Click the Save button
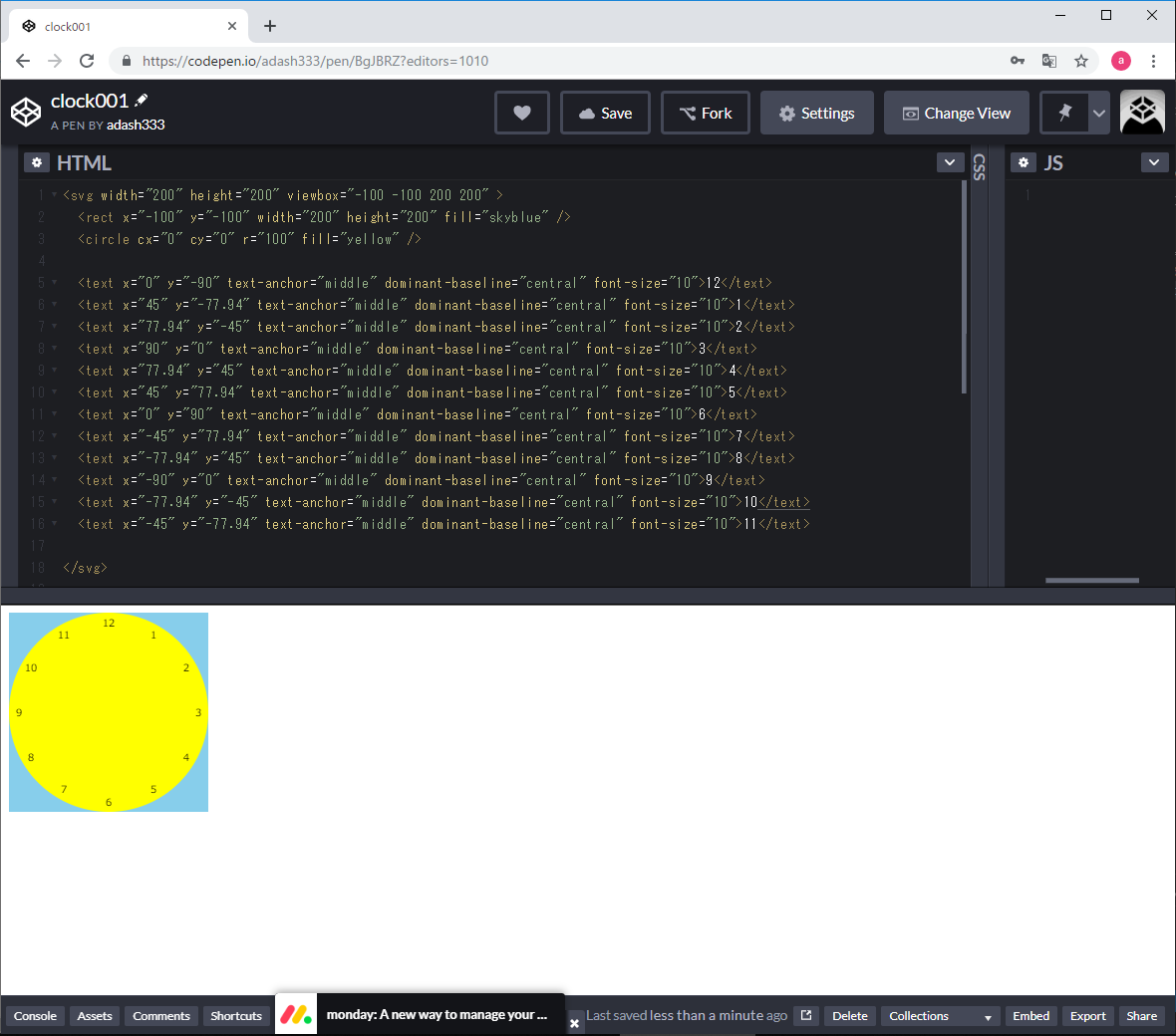The image size is (1176, 1036). click(605, 113)
